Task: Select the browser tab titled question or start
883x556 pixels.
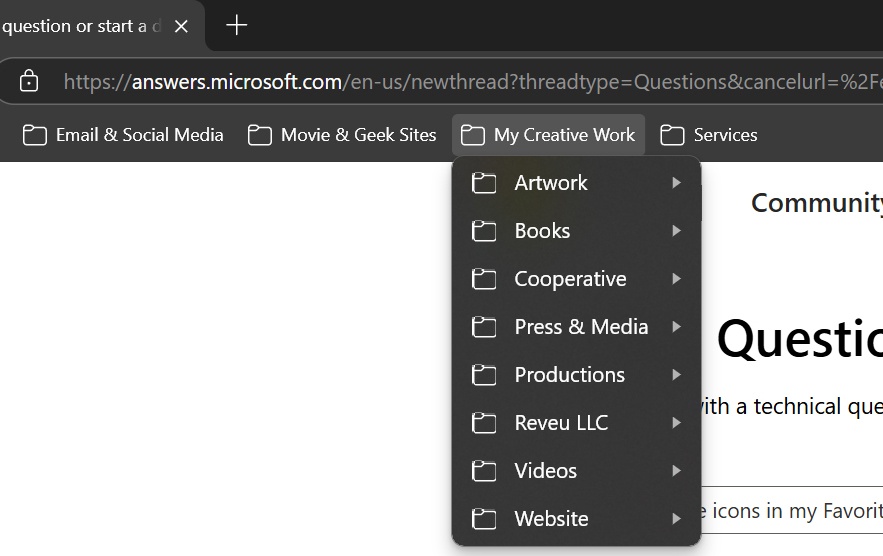Action: point(81,26)
